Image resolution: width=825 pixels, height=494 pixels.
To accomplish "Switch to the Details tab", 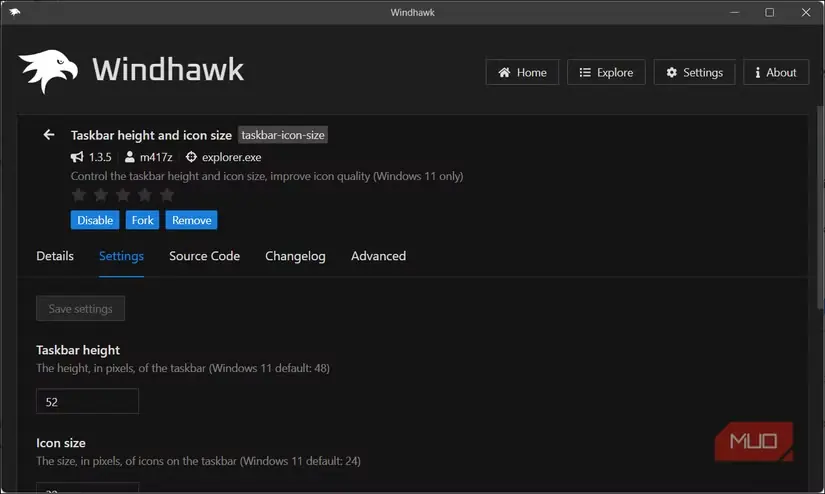I will pyautogui.click(x=55, y=256).
